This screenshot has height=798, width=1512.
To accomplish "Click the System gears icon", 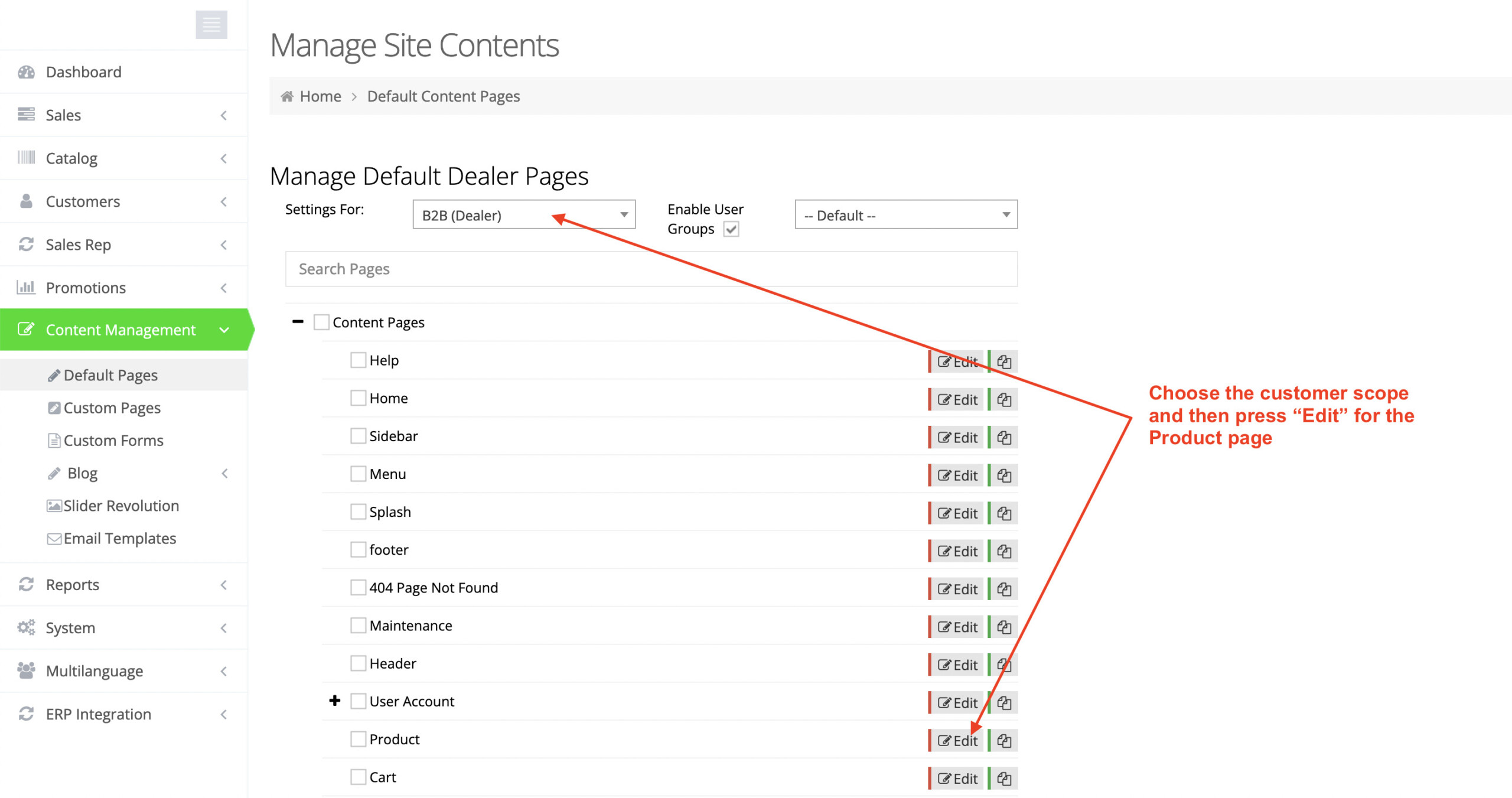I will point(26,627).
